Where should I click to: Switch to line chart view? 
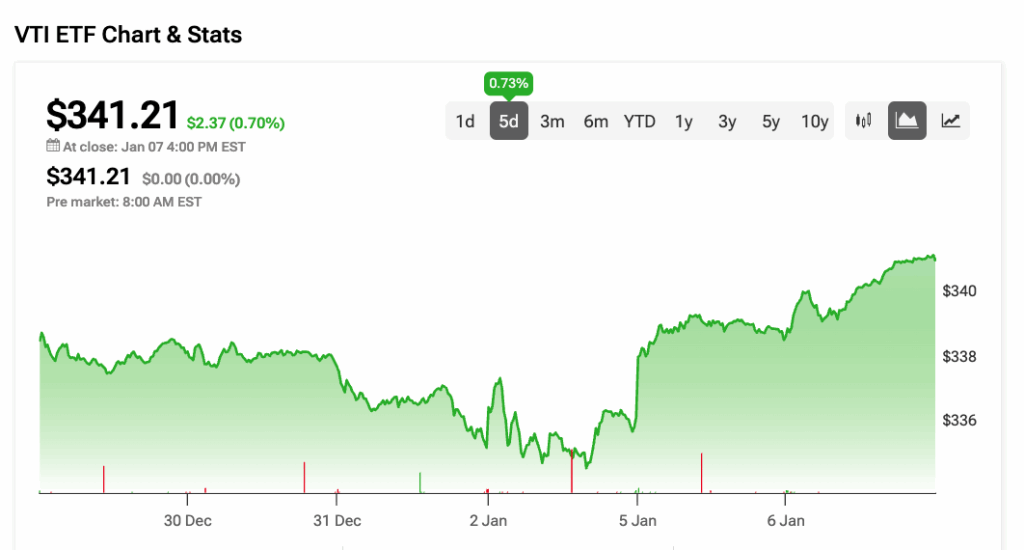(x=951, y=121)
